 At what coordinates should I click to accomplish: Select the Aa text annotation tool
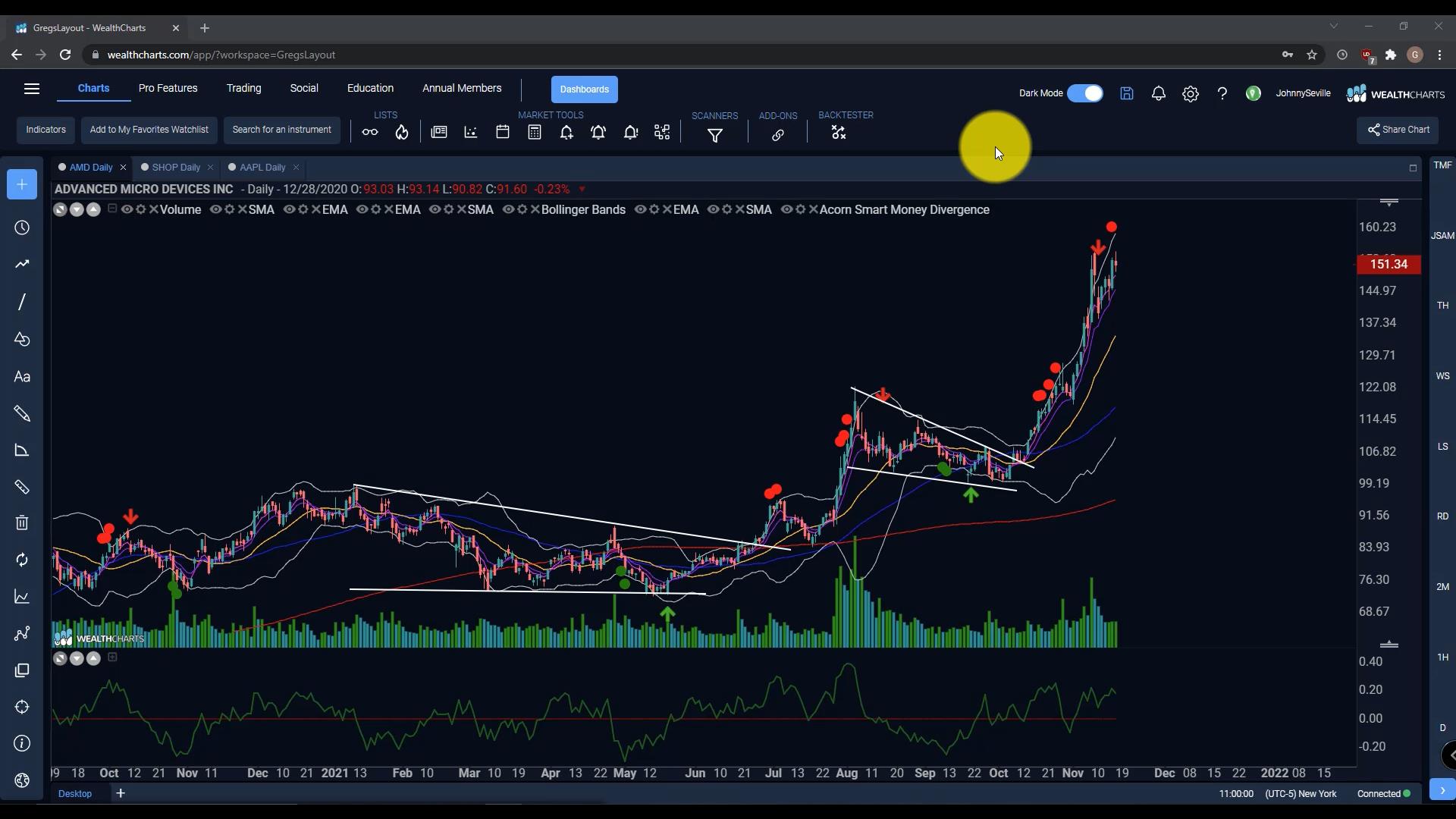coord(22,377)
